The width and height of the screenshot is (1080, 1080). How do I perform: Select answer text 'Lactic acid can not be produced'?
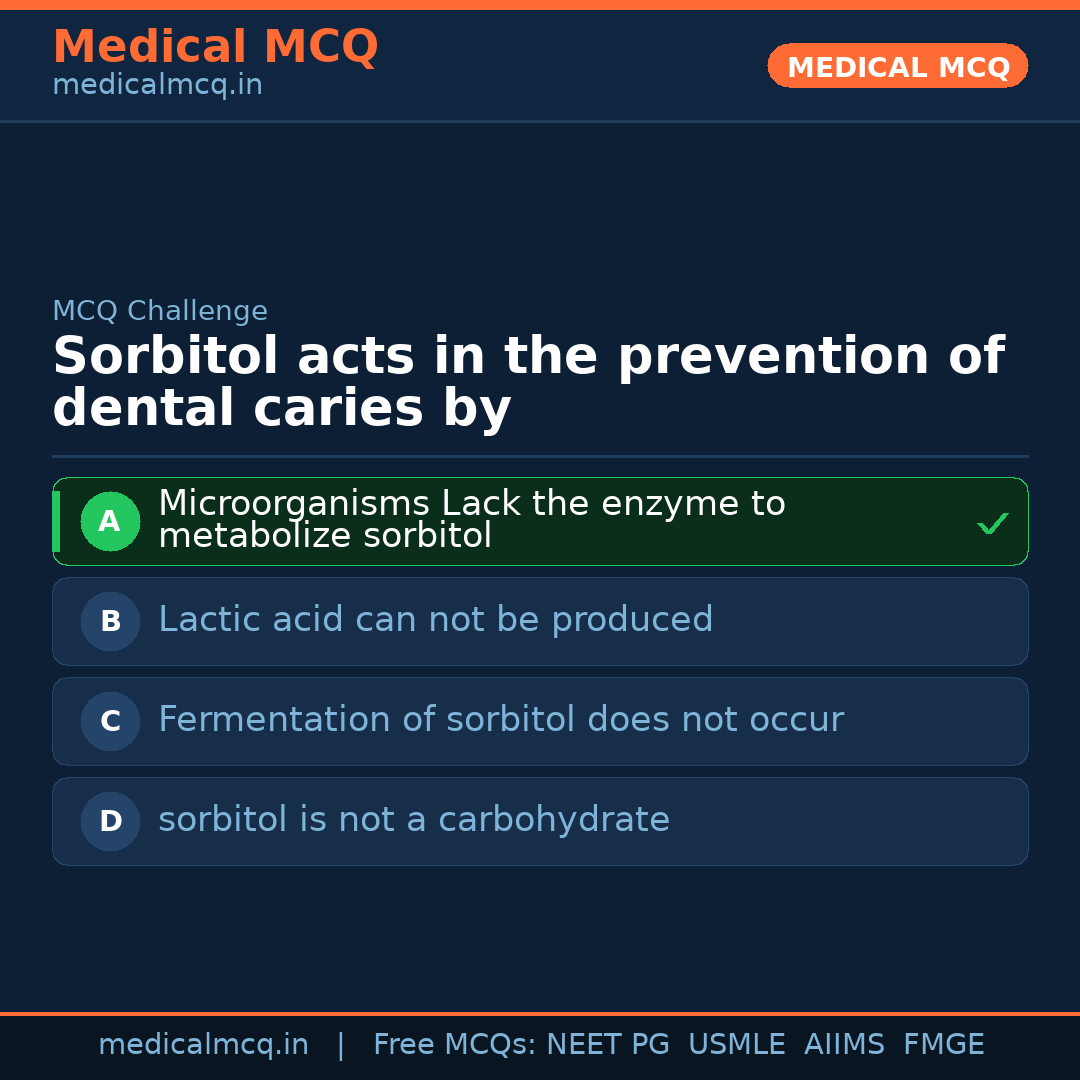click(435, 620)
